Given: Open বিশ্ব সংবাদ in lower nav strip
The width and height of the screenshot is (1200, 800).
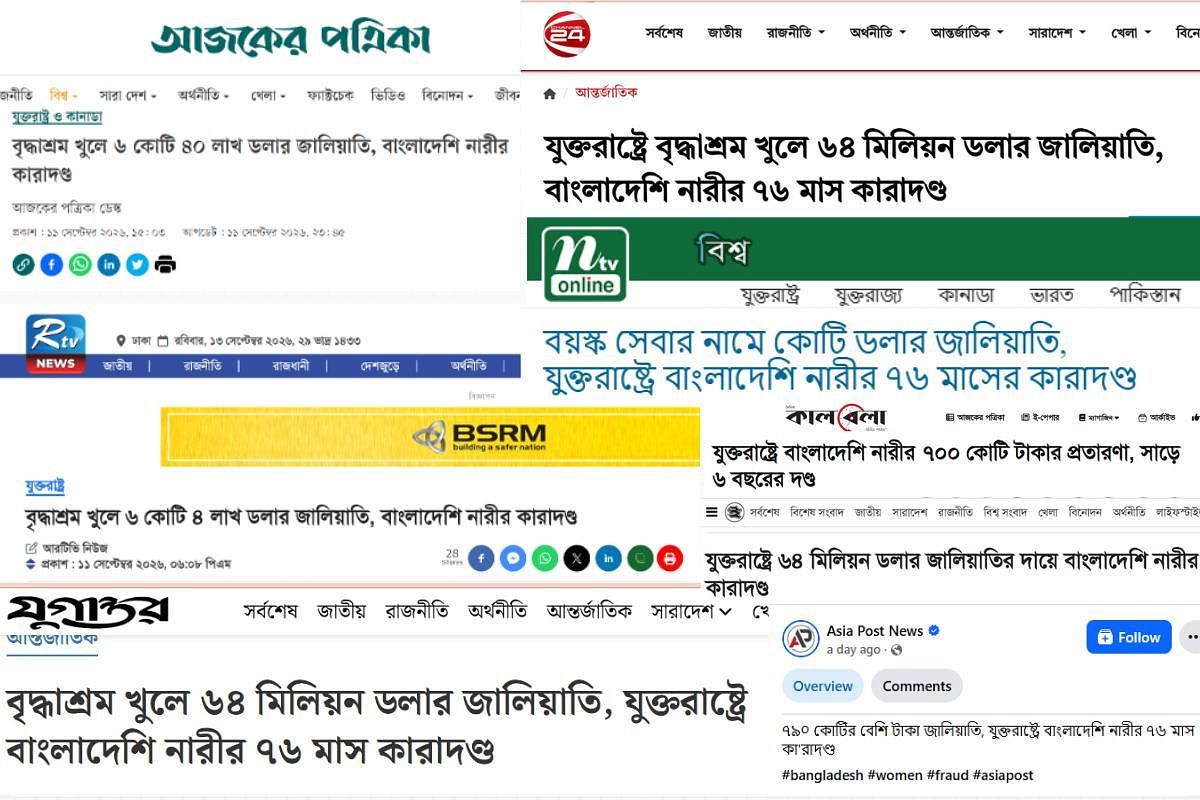Looking at the screenshot, I should [1005, 512].
